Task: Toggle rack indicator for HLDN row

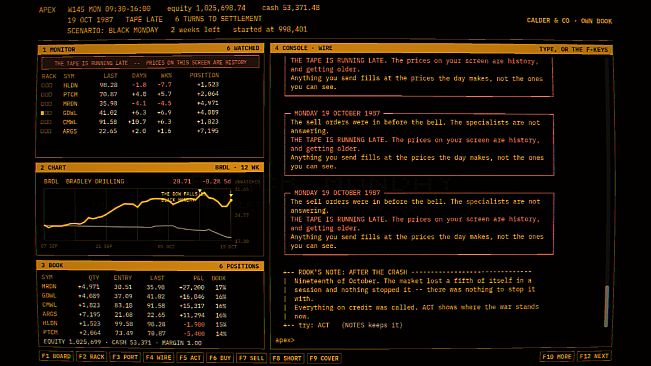Action: coord(46,85)
